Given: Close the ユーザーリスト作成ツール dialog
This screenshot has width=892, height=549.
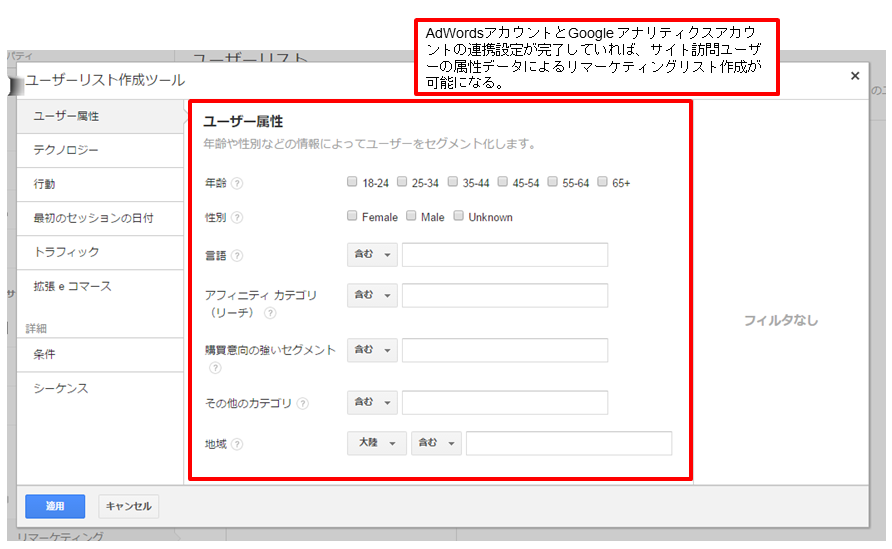Looking at the screenshot, I should click(855, 76).
